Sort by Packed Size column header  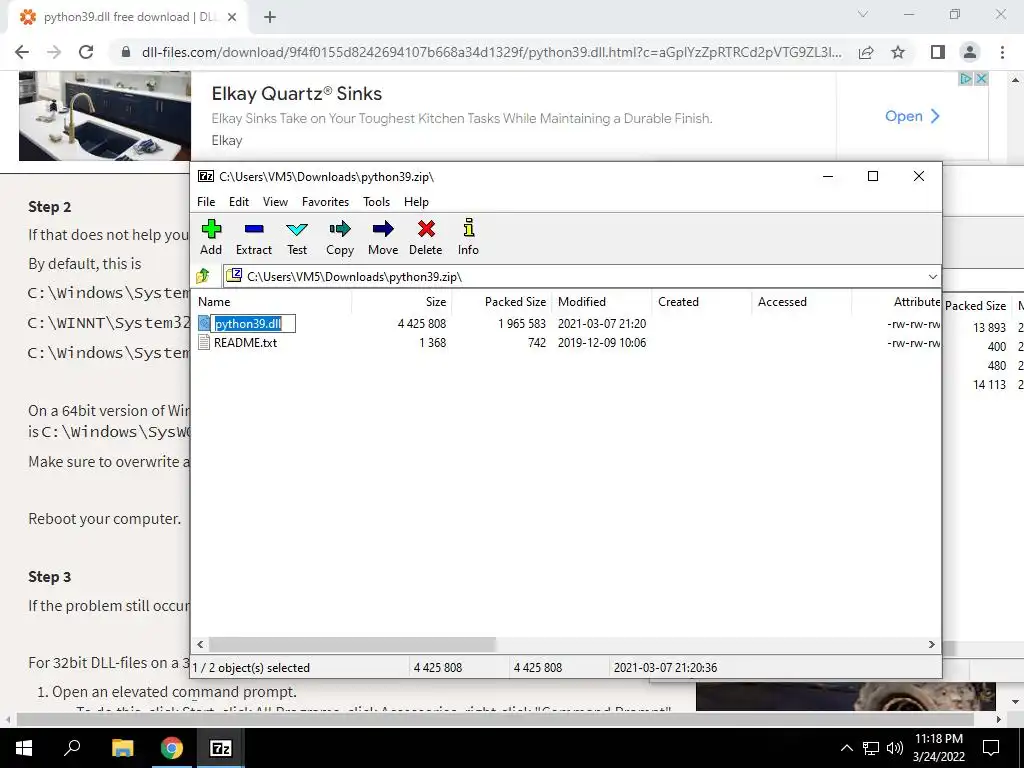coord(502,302)
